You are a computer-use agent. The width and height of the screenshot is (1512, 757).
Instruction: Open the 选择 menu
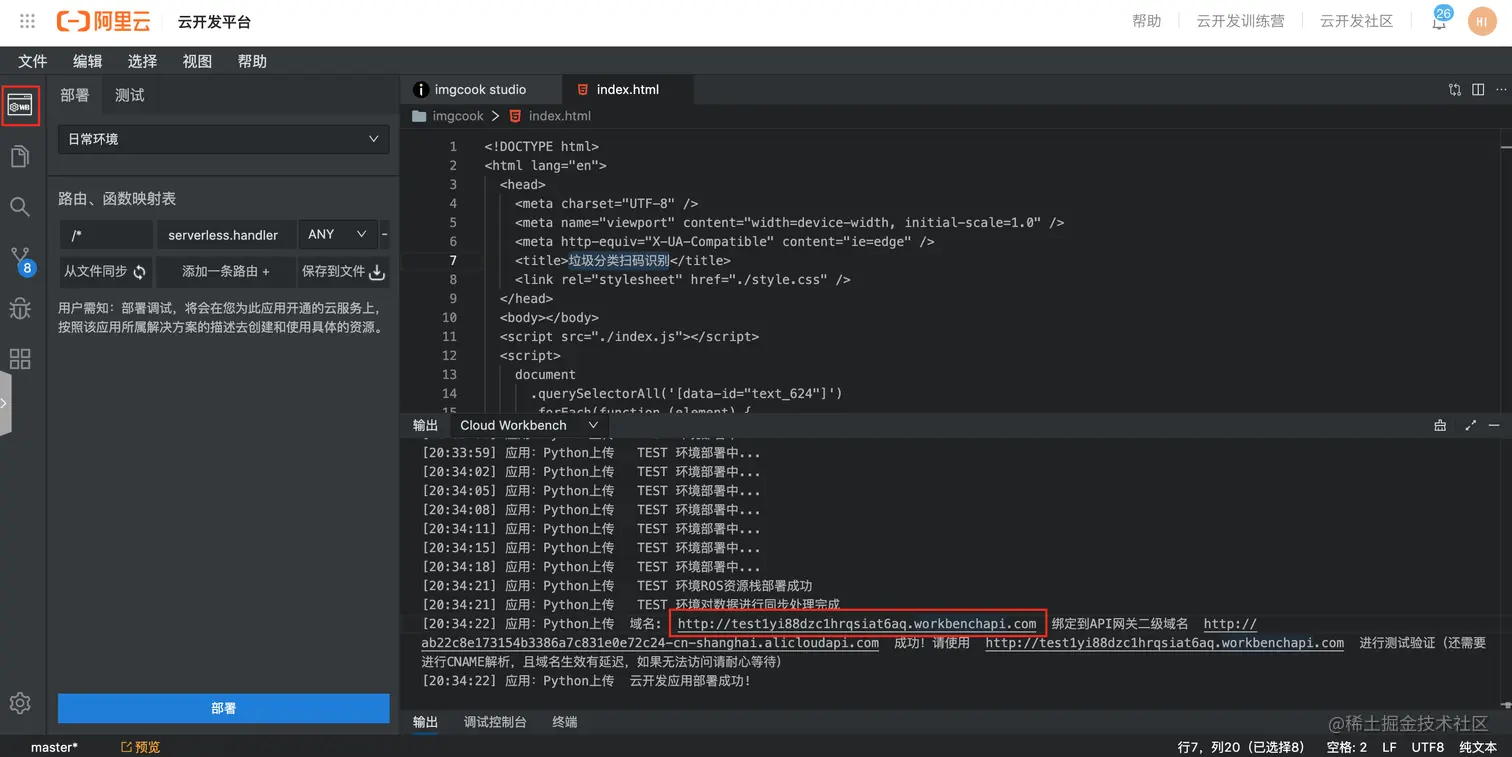coord(143,61)
